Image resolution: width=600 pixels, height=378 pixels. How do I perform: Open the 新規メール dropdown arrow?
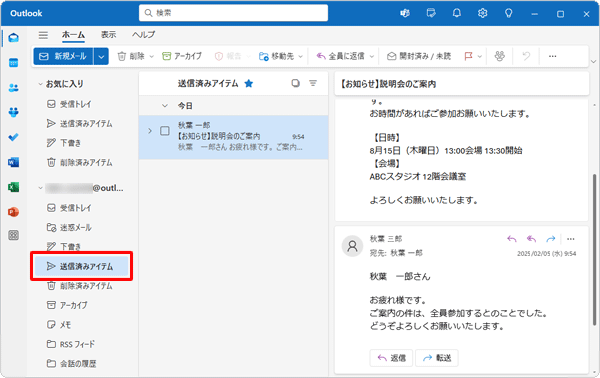pyautogui.click(x=101, y=57)
